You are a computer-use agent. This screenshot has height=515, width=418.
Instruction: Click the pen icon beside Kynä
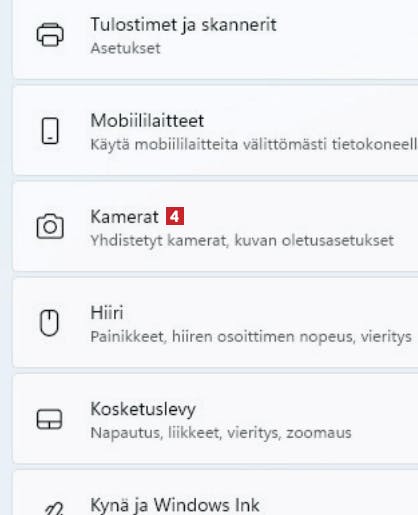click(x=54, y=509)
